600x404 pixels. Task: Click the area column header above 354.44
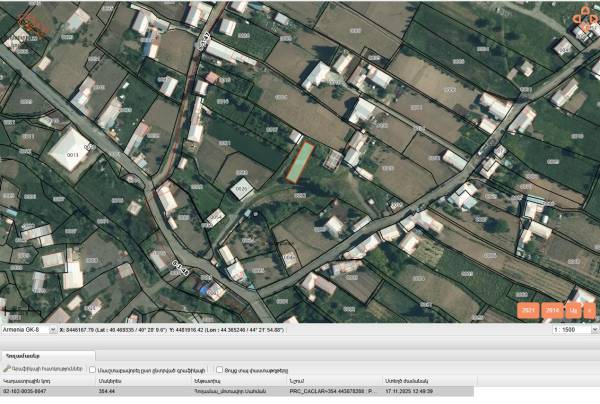120,380
